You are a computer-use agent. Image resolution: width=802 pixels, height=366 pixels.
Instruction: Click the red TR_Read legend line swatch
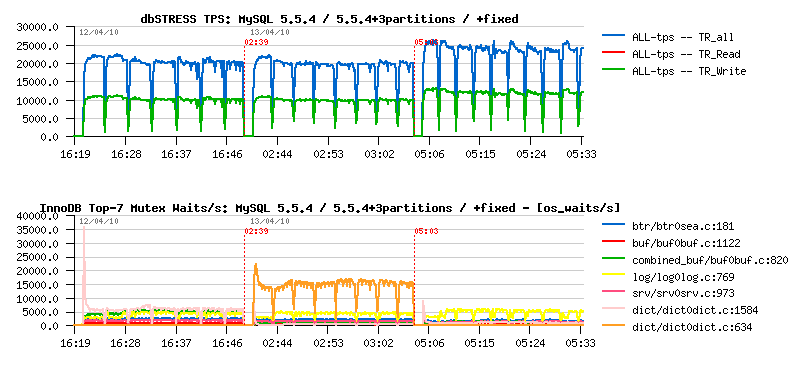[613, 53]
